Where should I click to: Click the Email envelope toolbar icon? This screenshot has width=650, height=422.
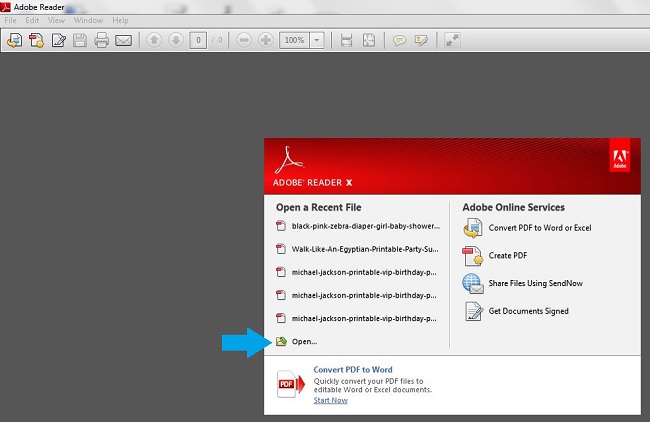pyautogui.click(x=124, y=40)
